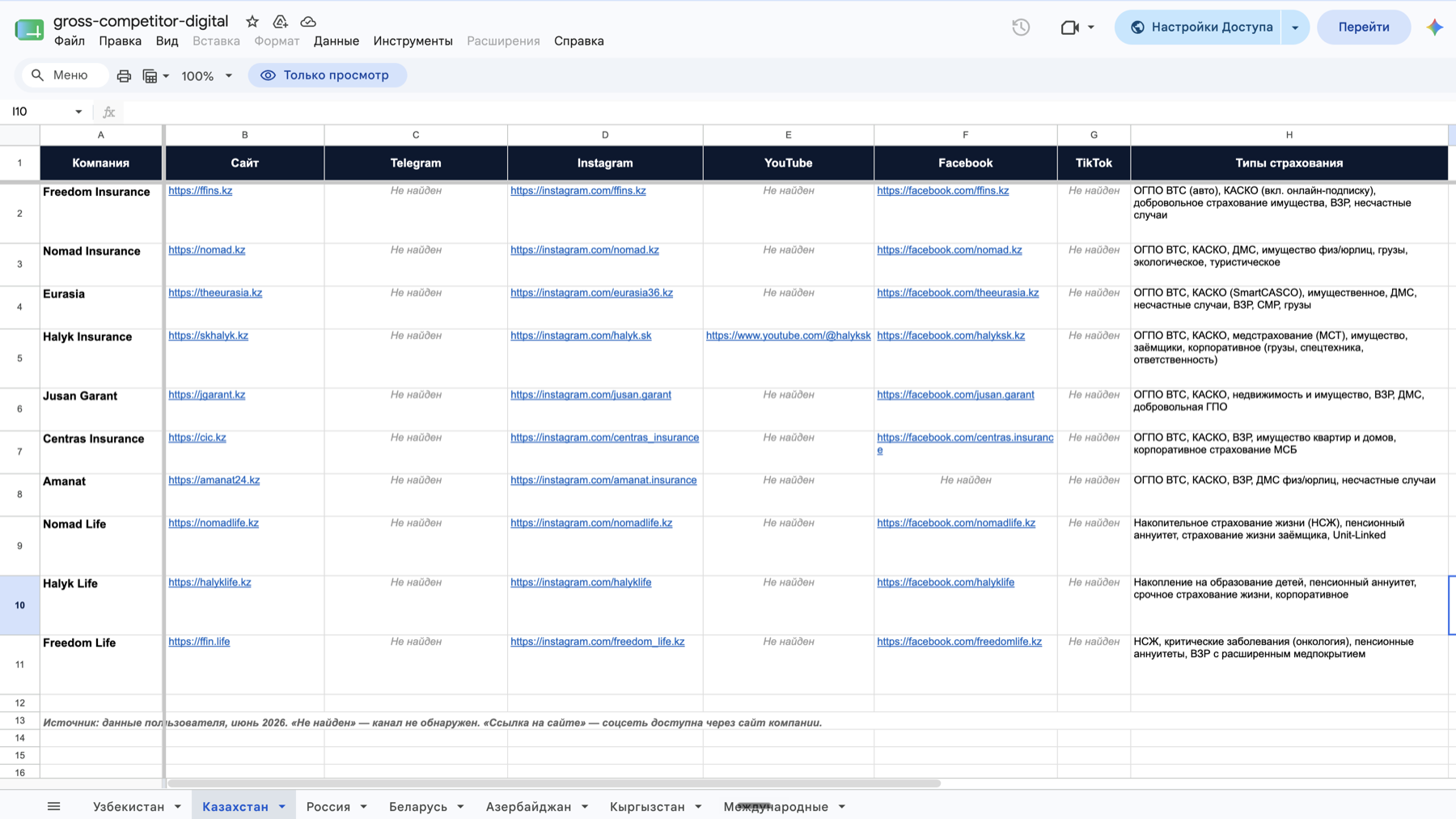Open the Файл menu
Image resolution: width=1456 pixels, height=819 pixels.
coord(70,41)
